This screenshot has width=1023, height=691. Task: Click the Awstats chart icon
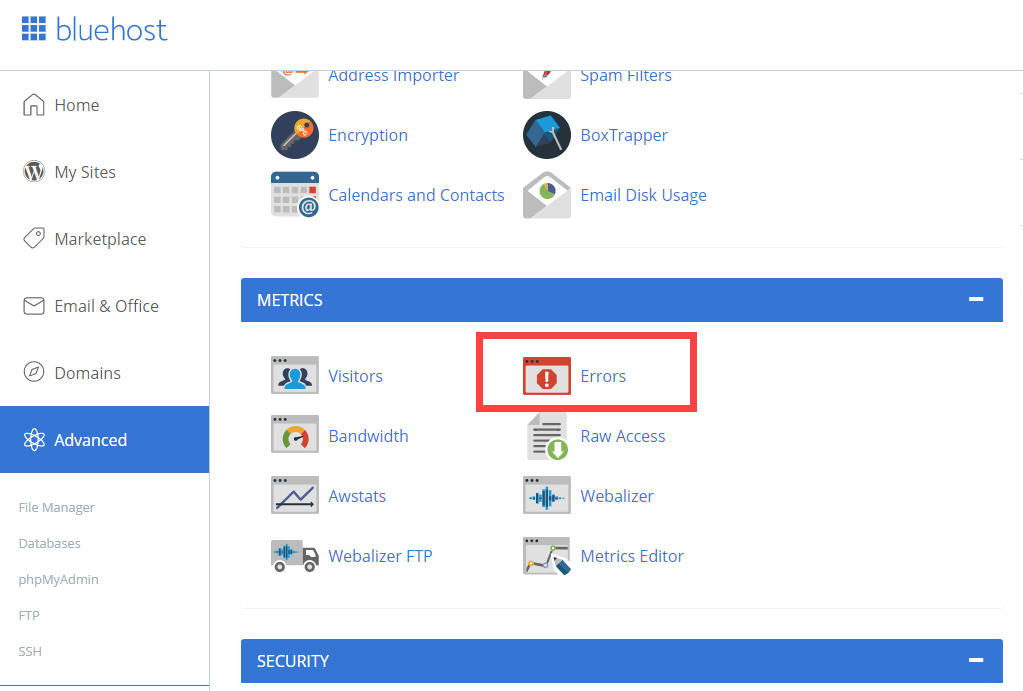click(295, 495)
